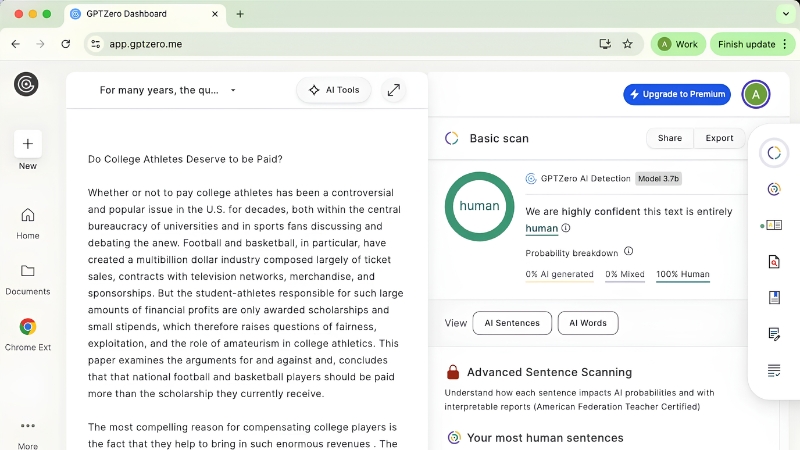The height and width of the screenshot is (450, 800).
Task: Expand document title dropdown
Action: pos(233,90)
